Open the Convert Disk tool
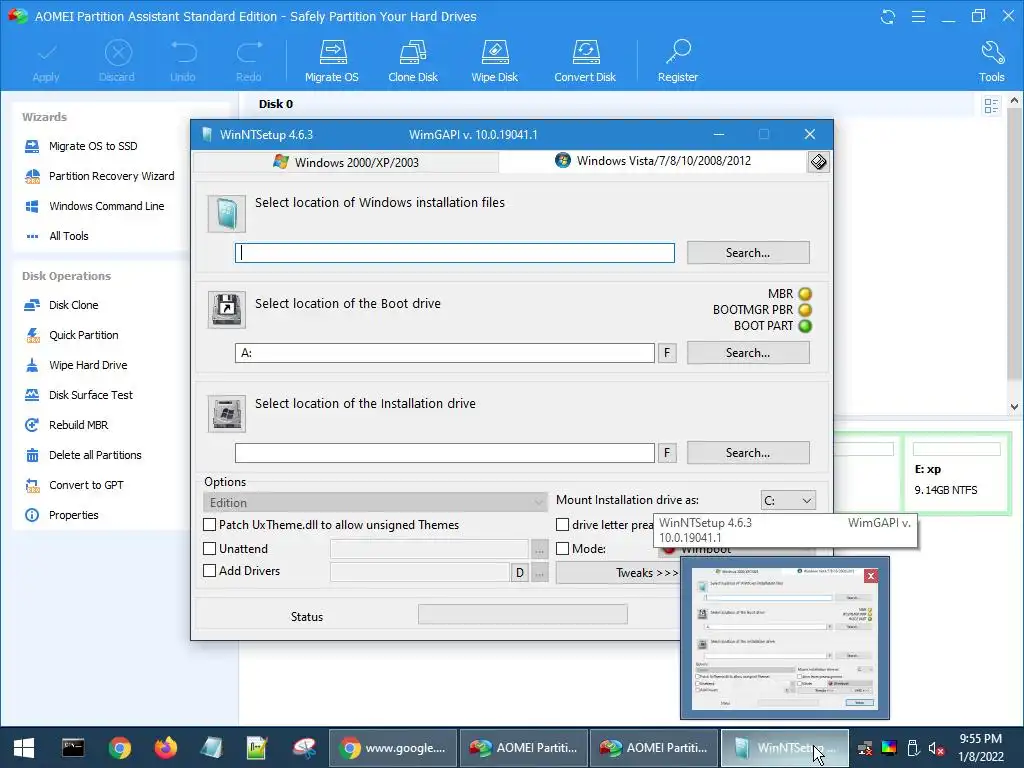 (585, 60)
